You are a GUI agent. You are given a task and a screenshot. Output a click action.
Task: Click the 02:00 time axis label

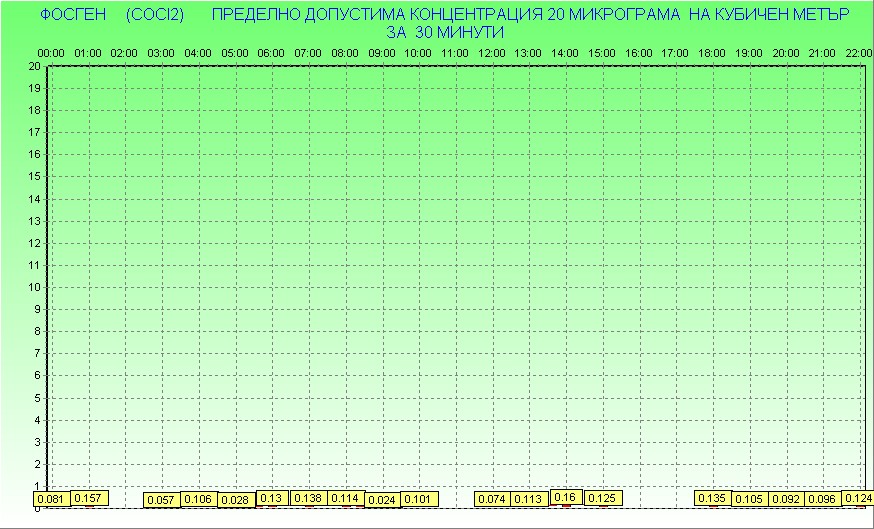pyautogui.click(x=124, y=54)
